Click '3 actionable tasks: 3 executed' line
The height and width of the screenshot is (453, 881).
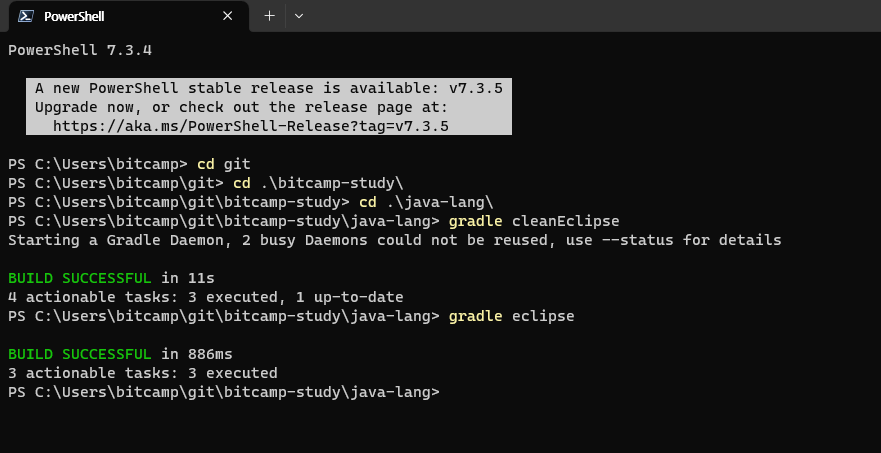click(x=143, y=373)
